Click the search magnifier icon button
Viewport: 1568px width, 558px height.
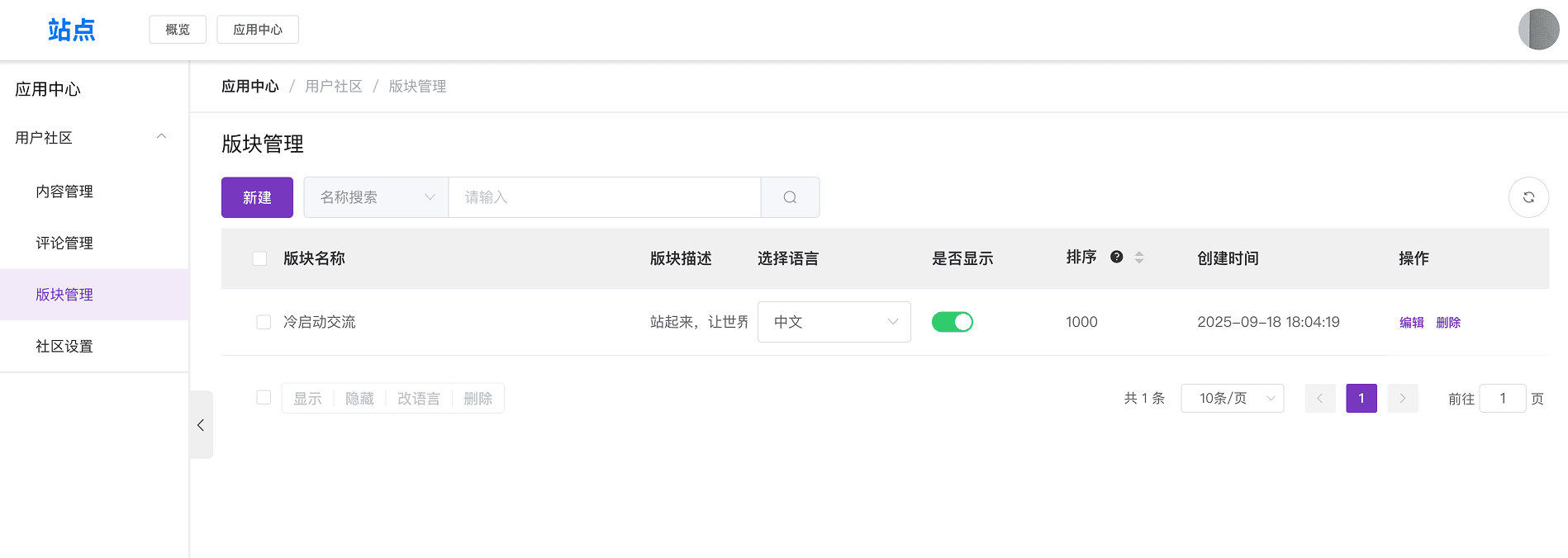[x=790, y=197]
